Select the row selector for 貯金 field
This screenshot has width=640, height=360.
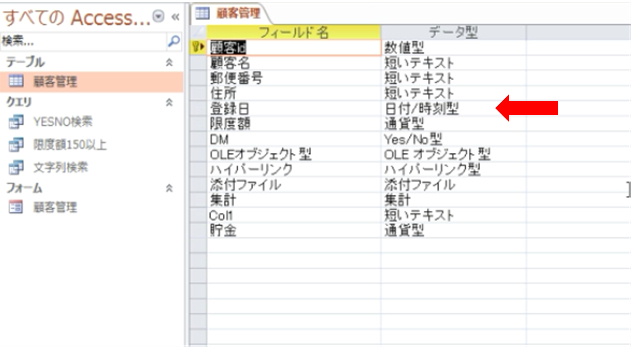[198, 231]
